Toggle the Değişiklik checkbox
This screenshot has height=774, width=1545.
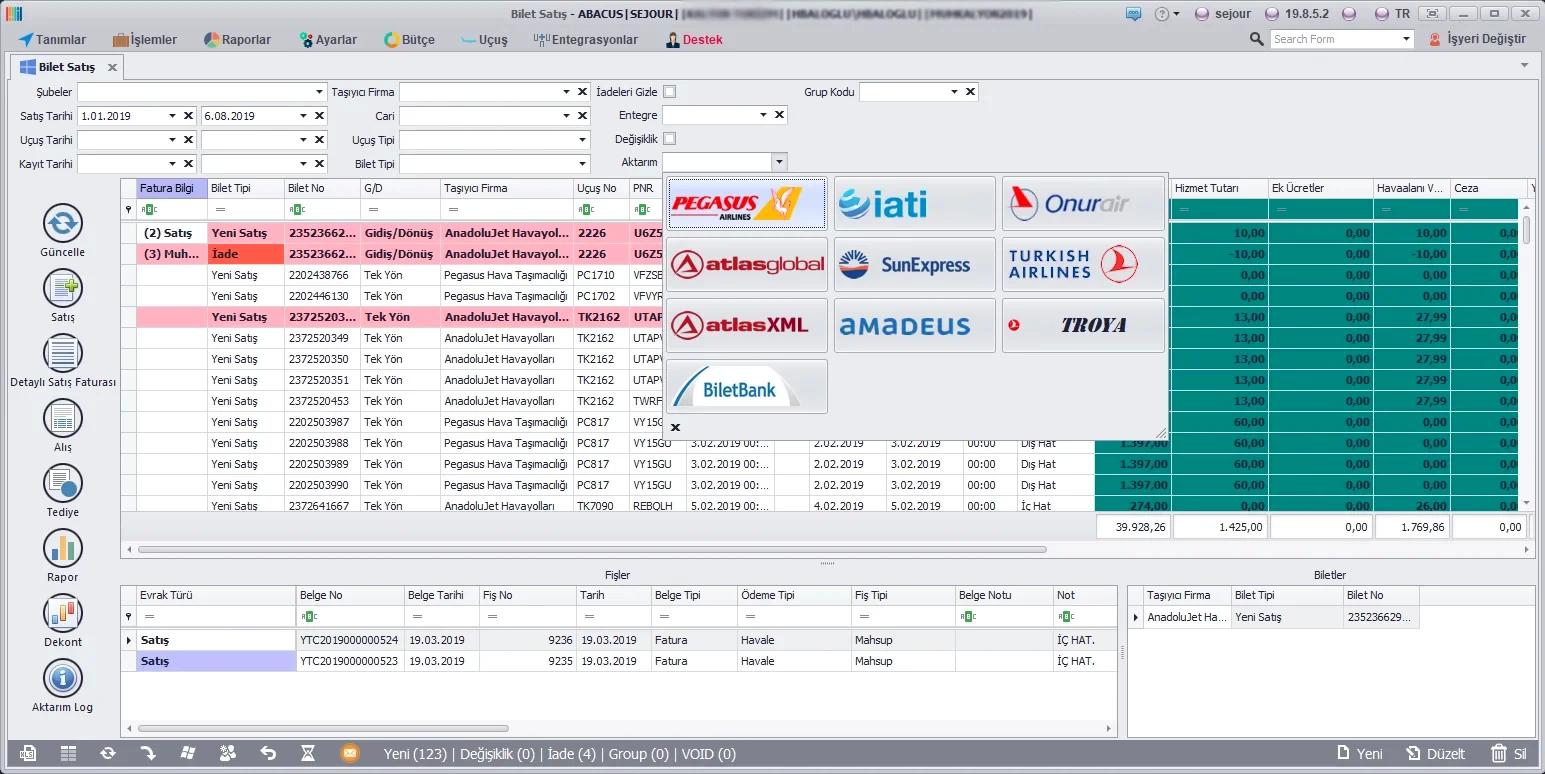[x=670, y=139]
